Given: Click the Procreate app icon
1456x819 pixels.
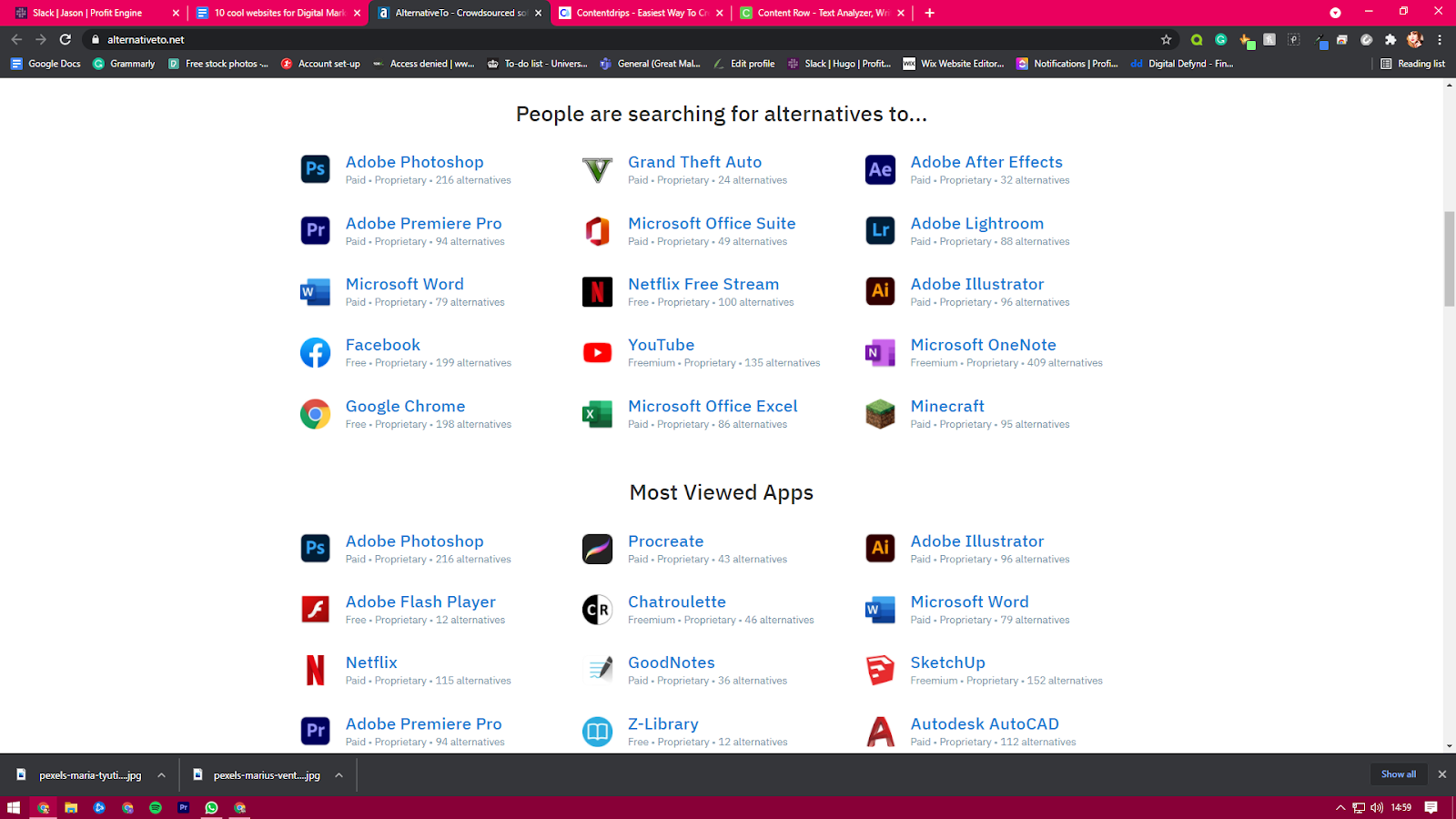Looking at the screenshot, I should tap(597, 549).
